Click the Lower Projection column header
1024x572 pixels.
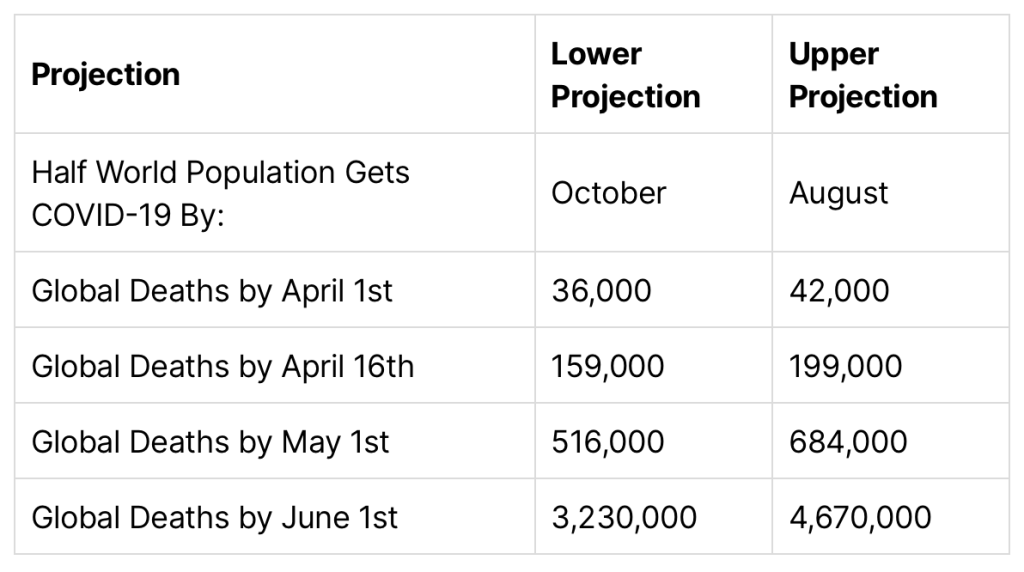click(625, 75)
